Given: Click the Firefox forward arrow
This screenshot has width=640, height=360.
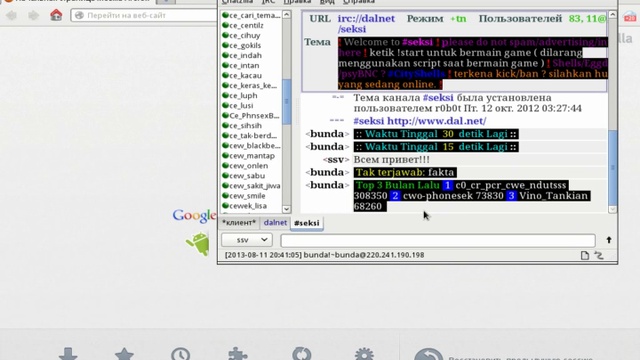Looking at the screenshot, I should pos(33,16).
